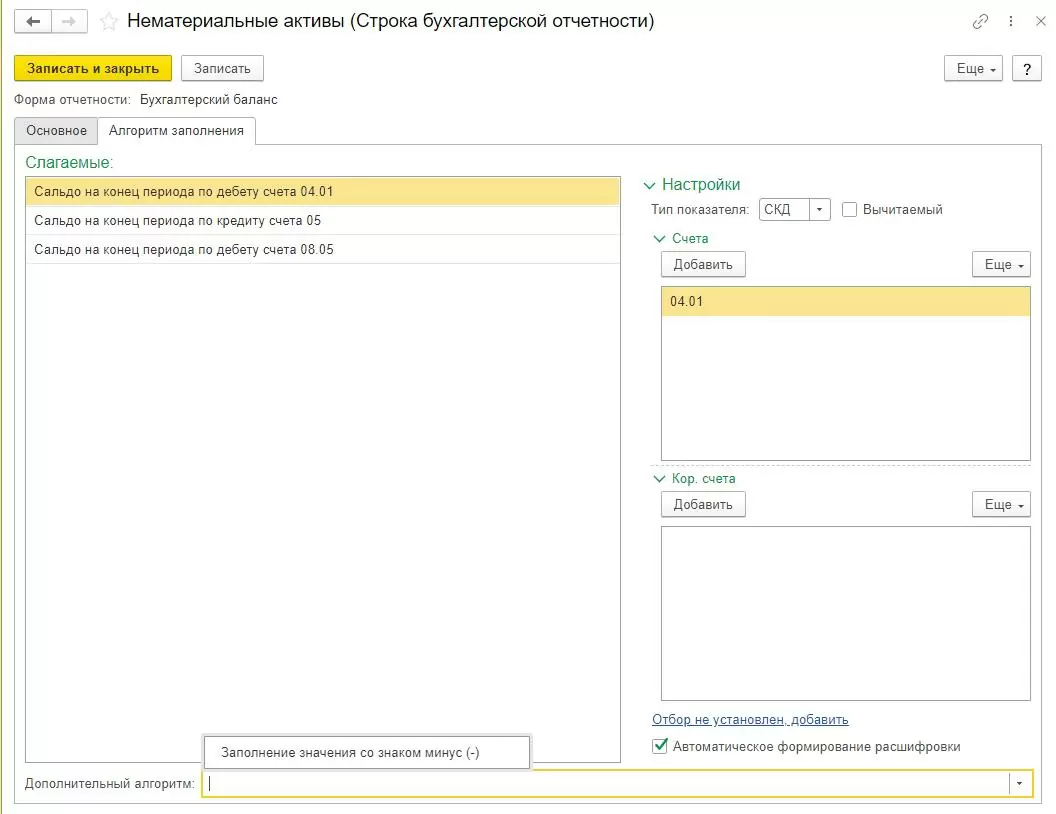The width and height of the screenshot is (1056, 814).
Task: Open the Тип показателя dropdown
Action: [x=820, y=210]
